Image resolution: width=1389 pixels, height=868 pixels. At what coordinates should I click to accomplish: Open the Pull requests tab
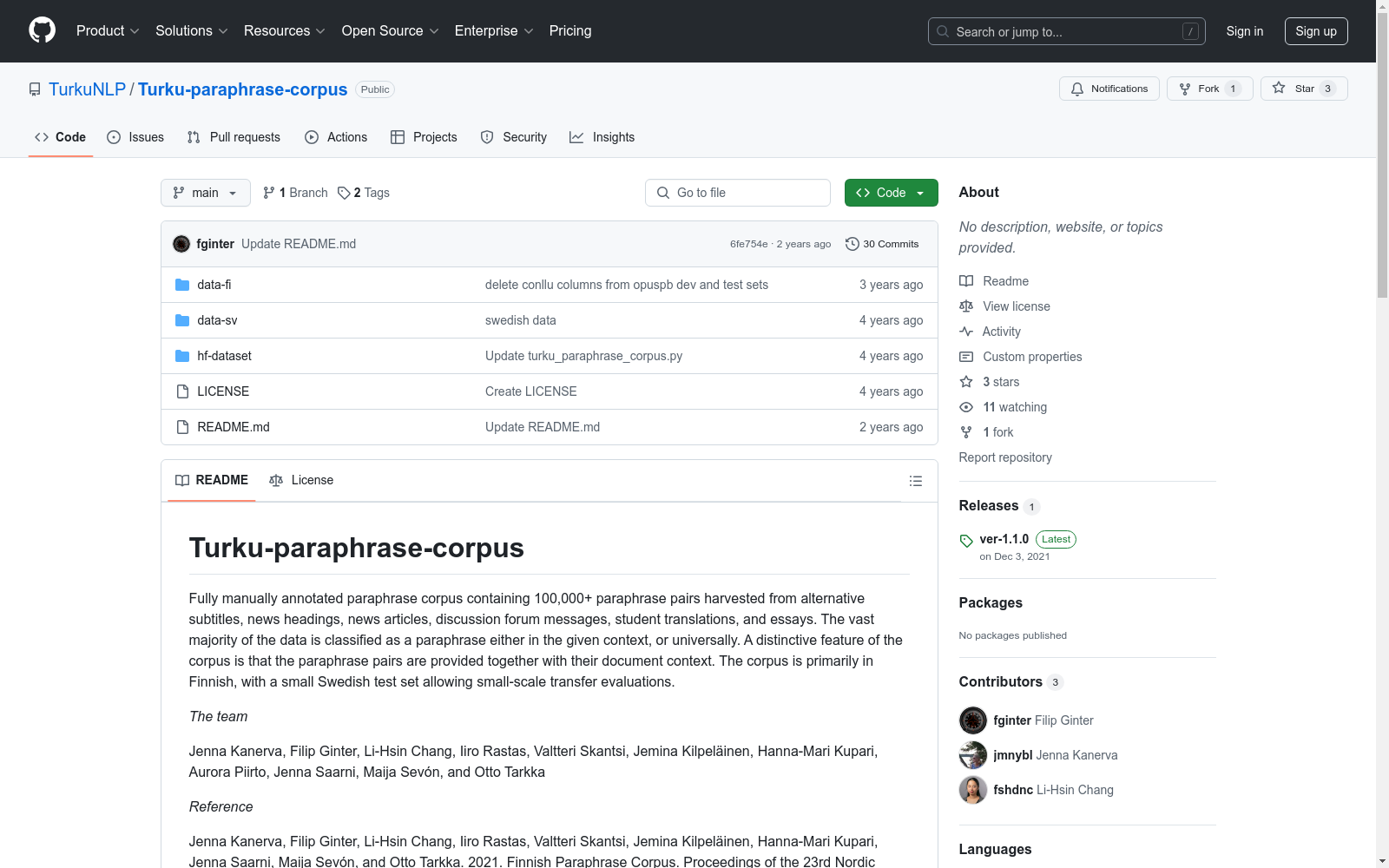click(x=234, y=137)
